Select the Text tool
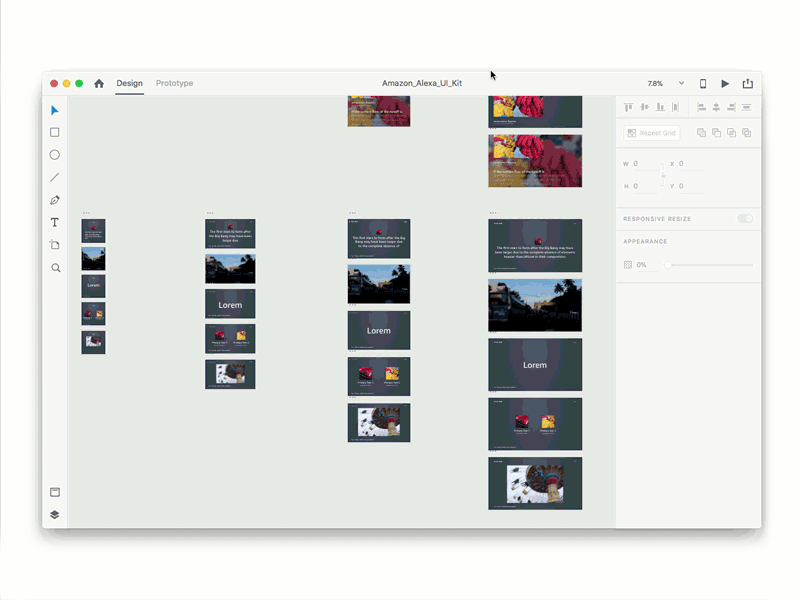Viewport: 800px width, 600px height. (x=55, y=223)
